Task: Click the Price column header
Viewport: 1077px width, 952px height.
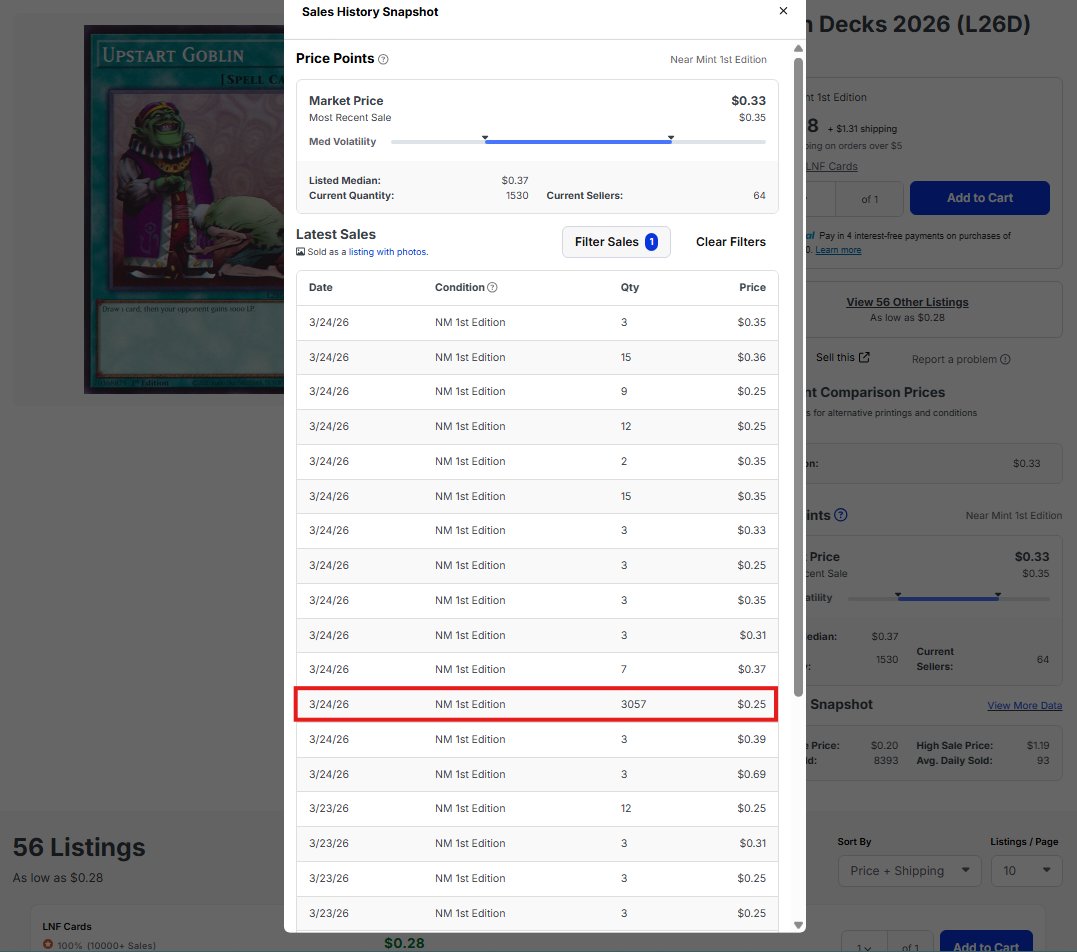Action: [x=752, y=288]
